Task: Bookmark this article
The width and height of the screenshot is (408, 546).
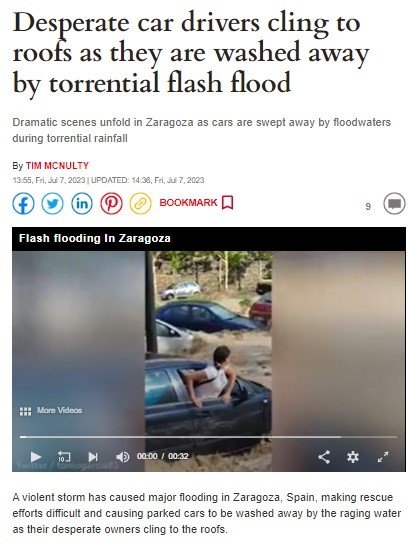Action: click(196, 202)
